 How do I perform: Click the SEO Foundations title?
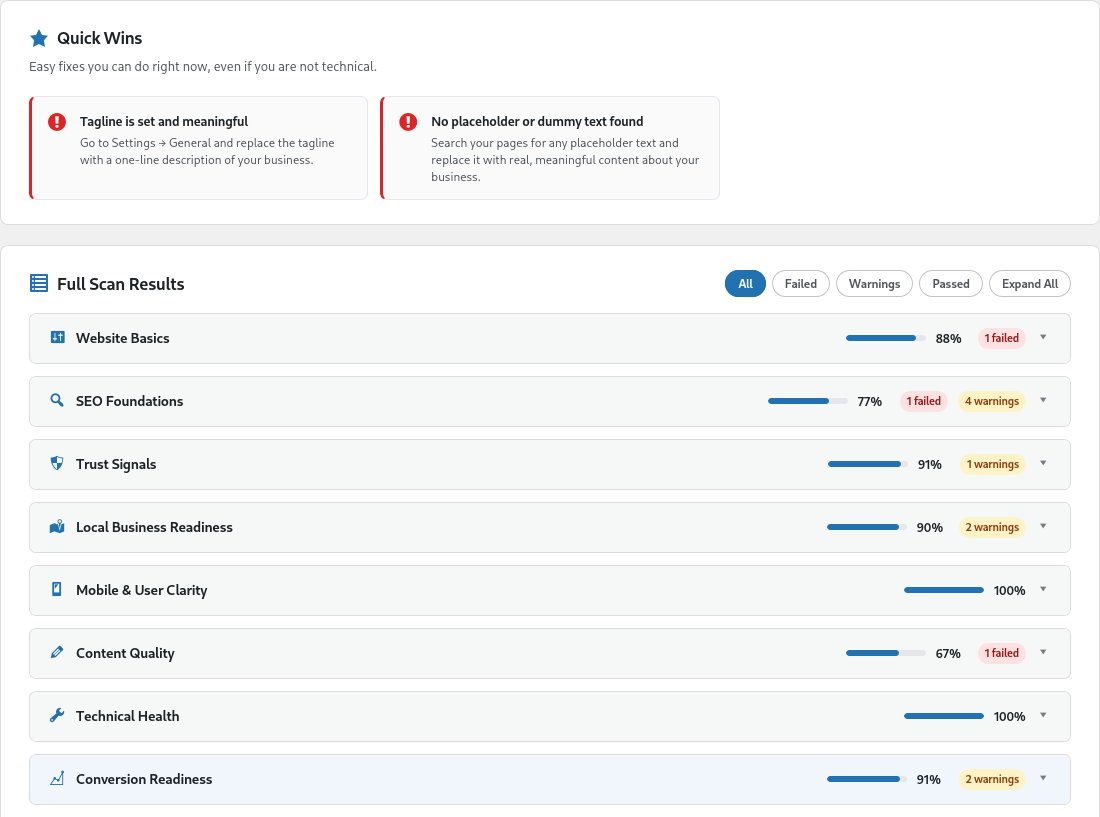coord(130,401)
